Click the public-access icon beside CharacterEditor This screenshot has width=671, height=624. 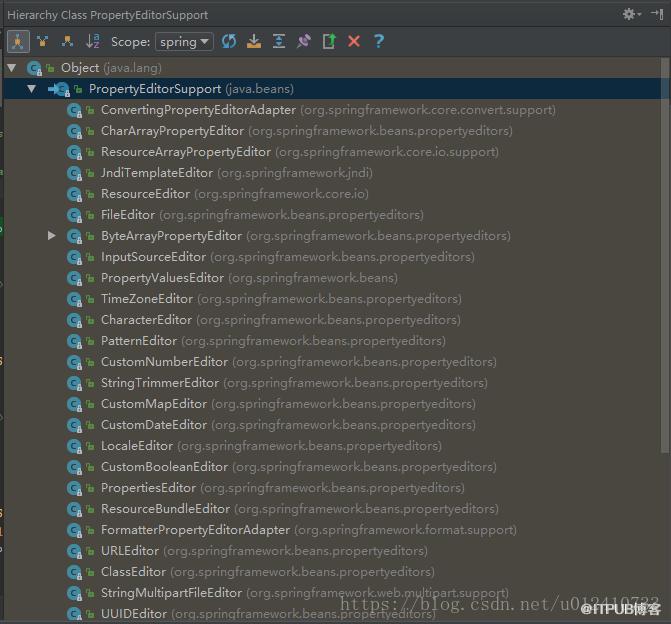pos(90,320)
